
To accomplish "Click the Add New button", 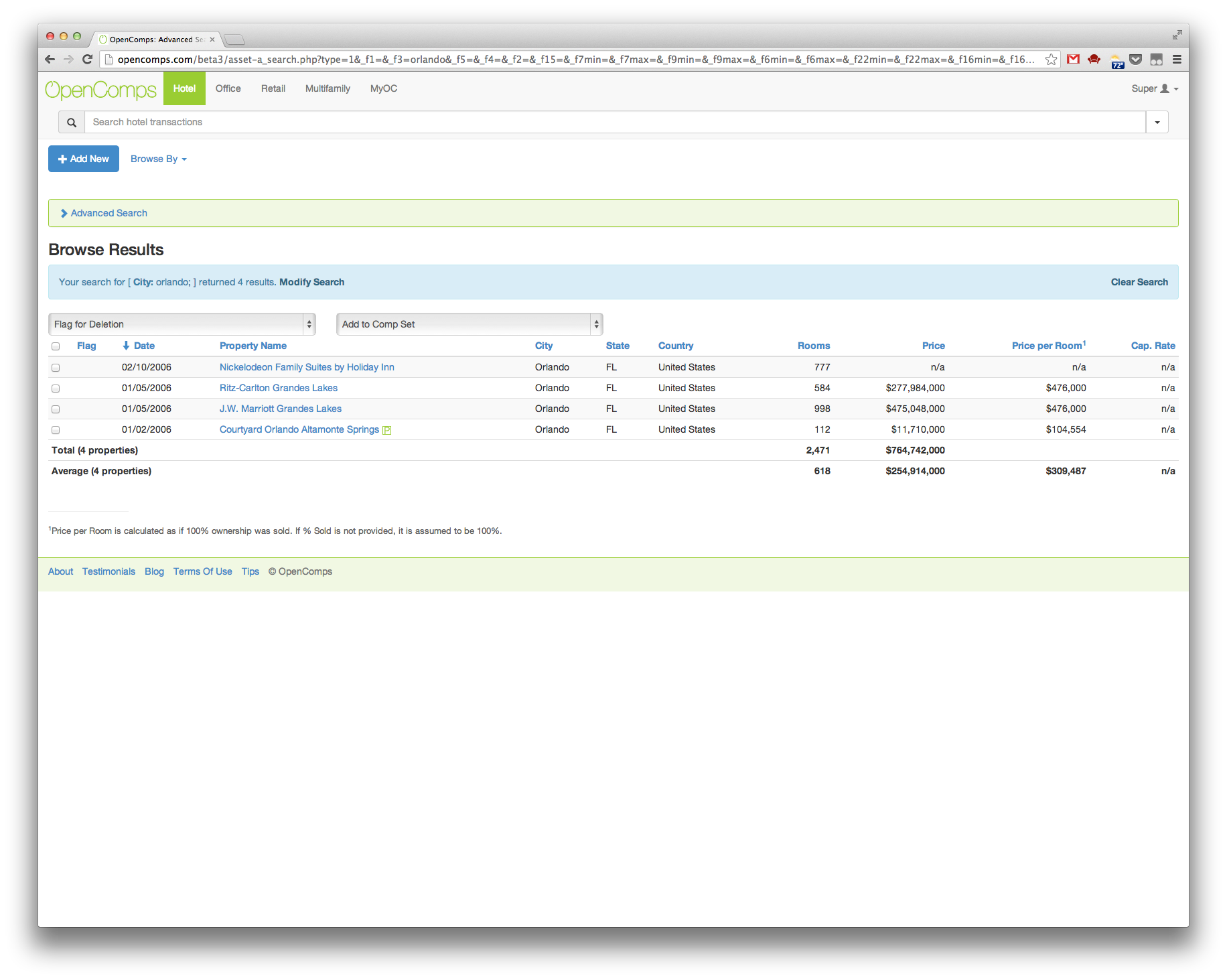I will (84, 159).
